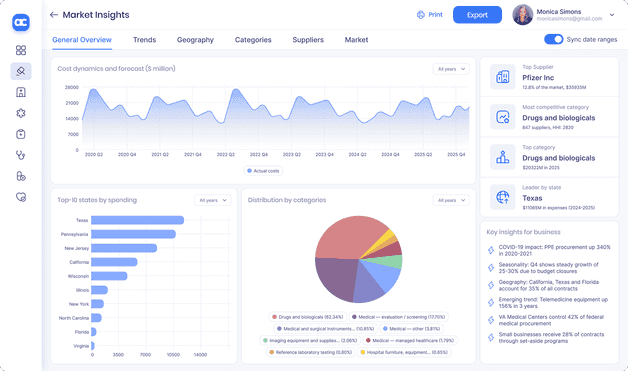
Task: Select the stethoscope icon in sidebar
Action: (x=21, y=155)
